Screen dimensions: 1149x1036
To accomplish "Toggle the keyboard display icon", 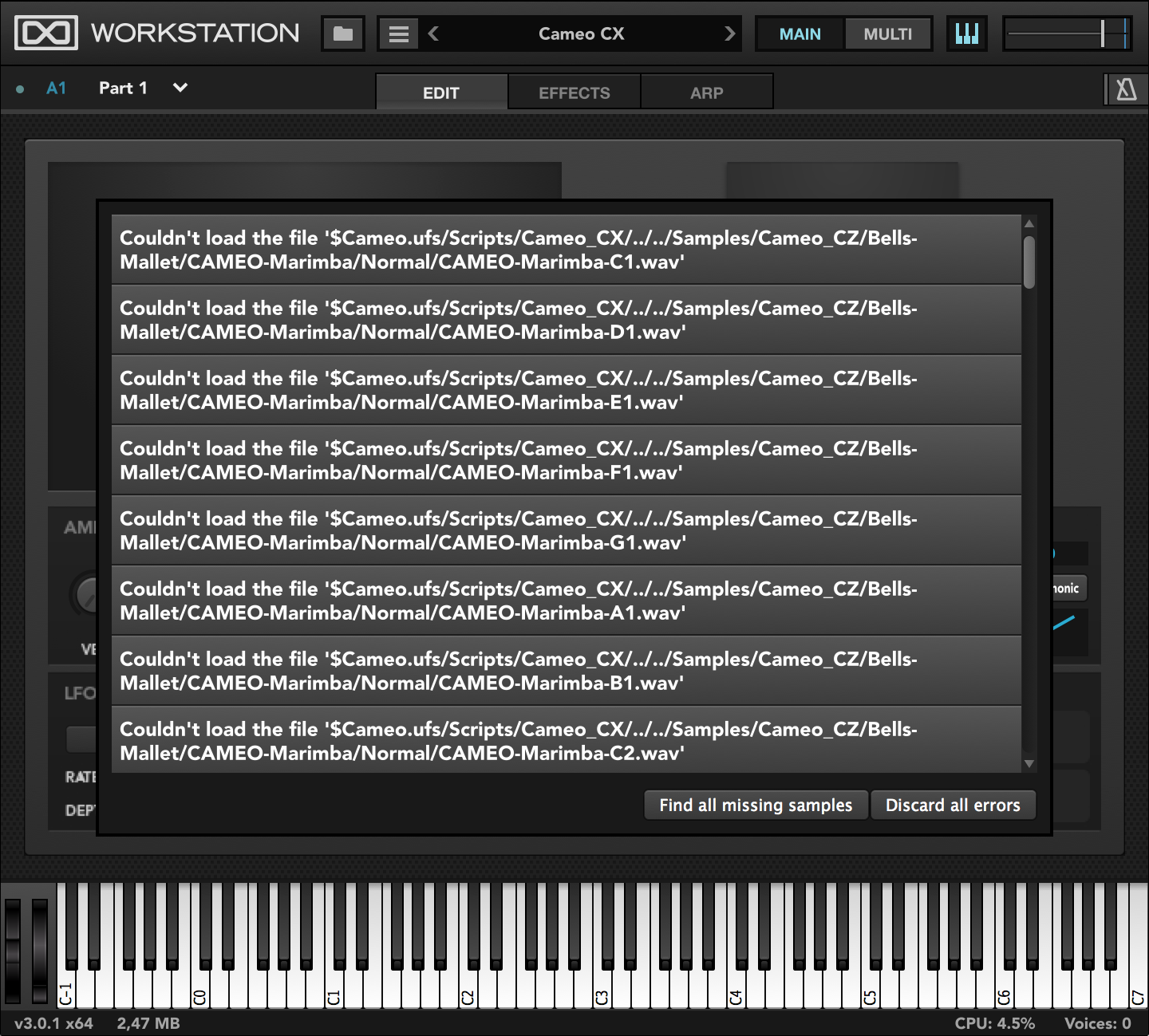I will [x=966, y=33].
